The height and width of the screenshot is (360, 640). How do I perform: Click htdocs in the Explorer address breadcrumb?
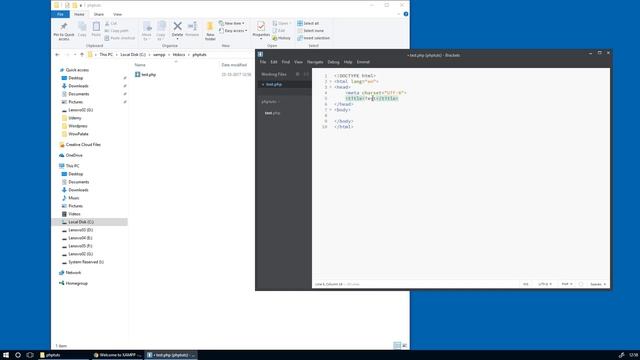(179, 55)
